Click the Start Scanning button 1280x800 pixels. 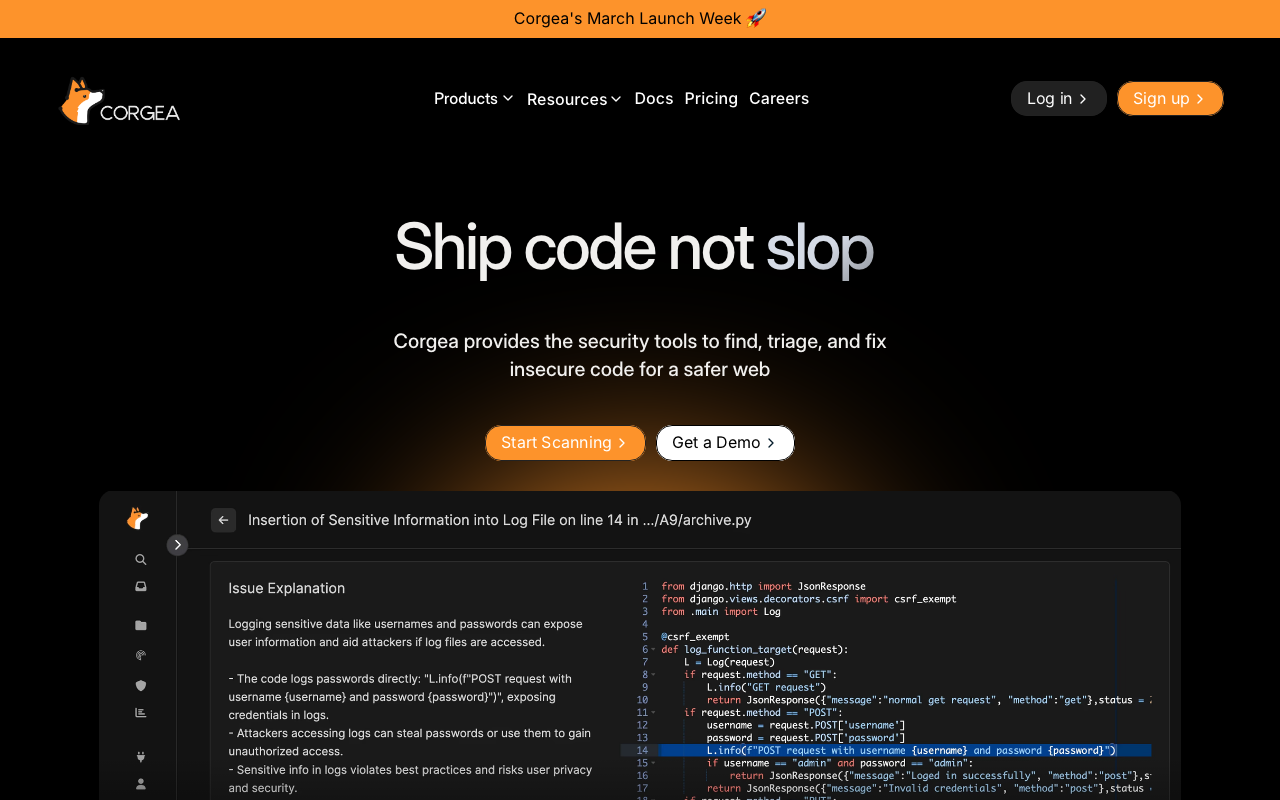pyautogui.click(x=565, y=443)
